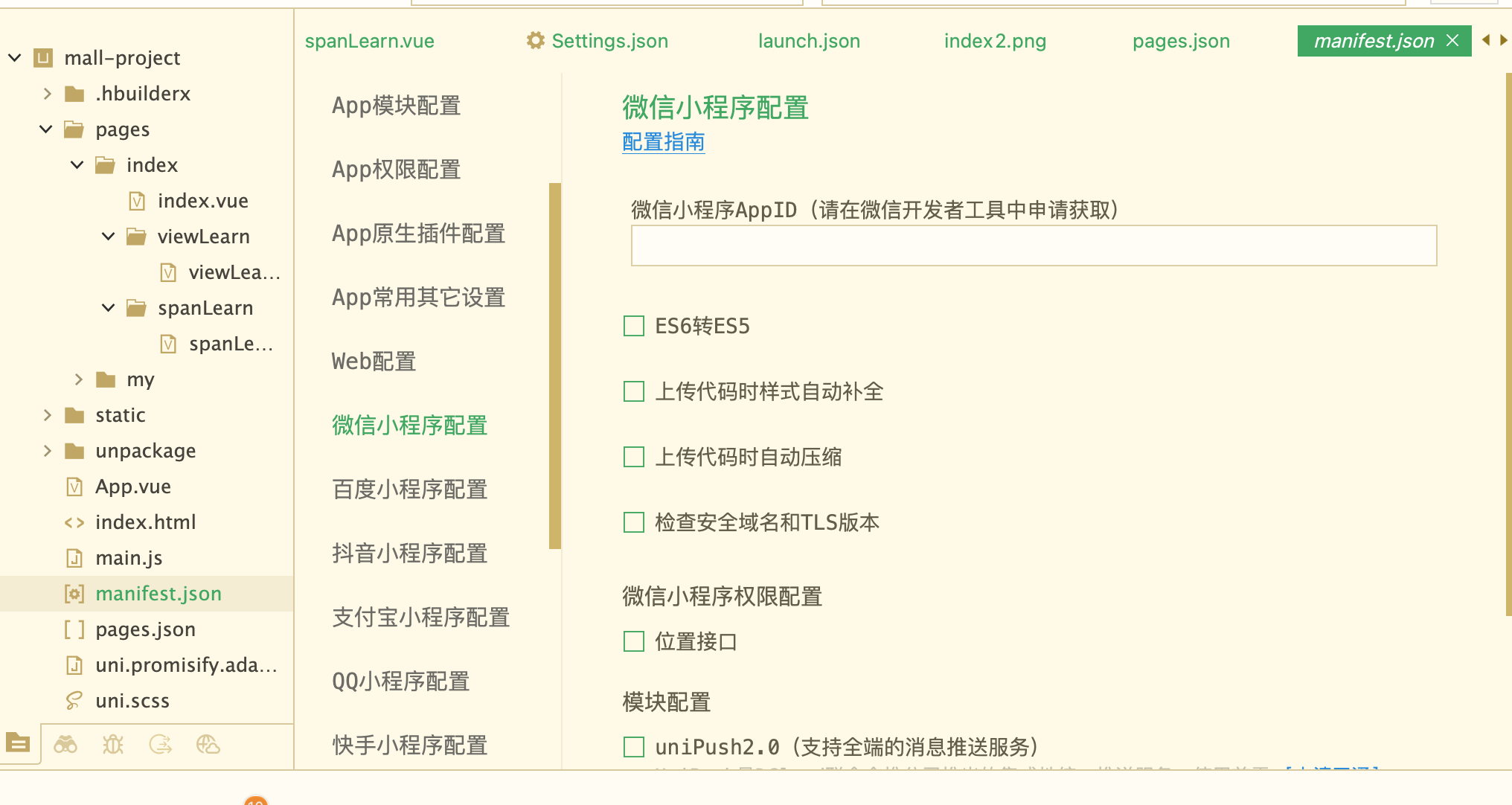This screenshot has width=1512, height=805.
Task: Click the tab scroll-right arrow icon
Action: (1503, 40)
